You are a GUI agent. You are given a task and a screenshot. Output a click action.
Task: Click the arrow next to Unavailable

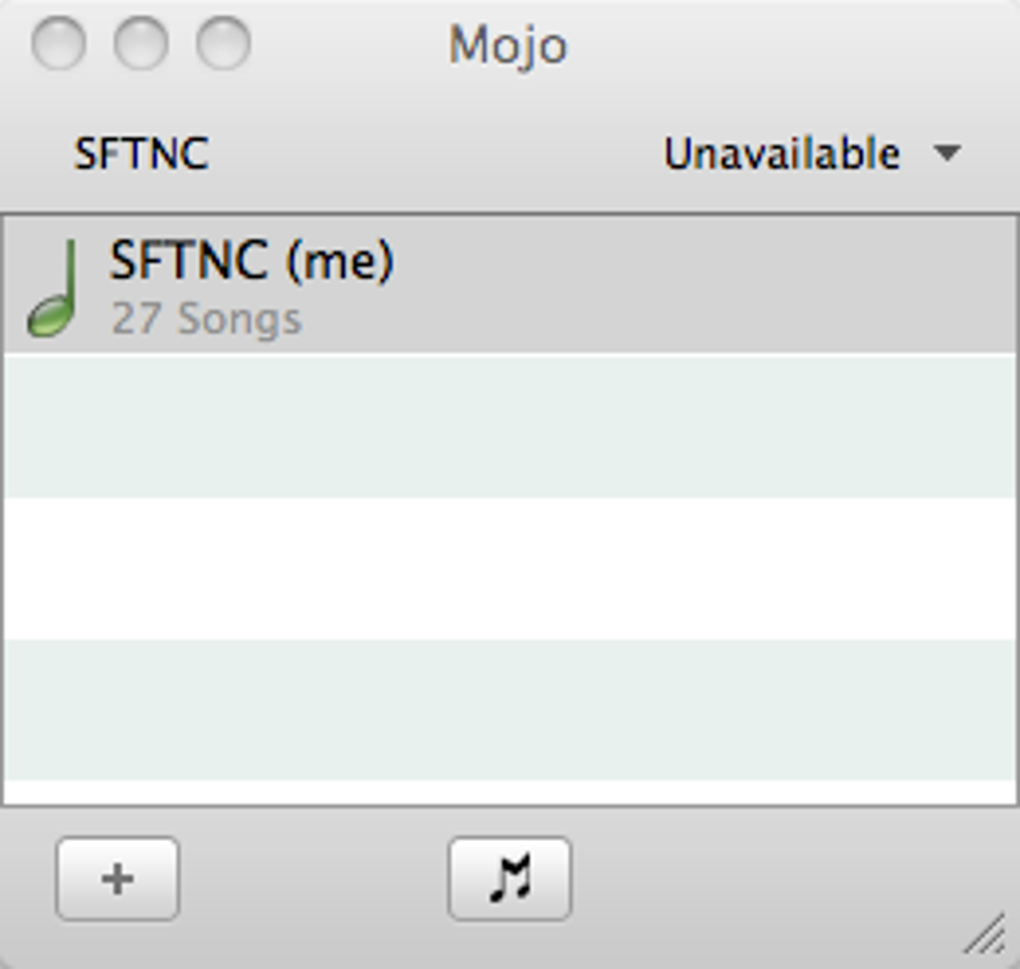946,154
